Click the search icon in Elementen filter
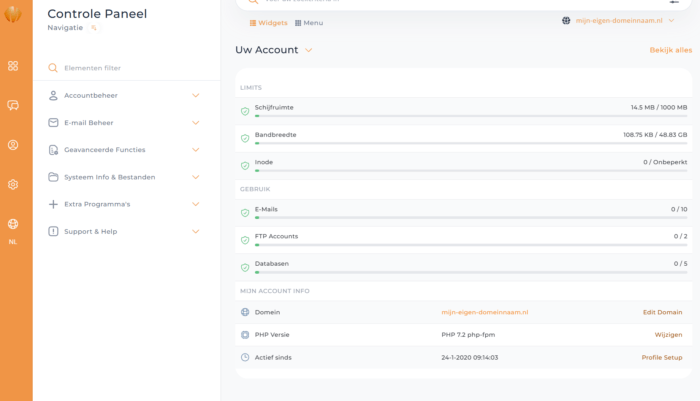Viewport: 700px width, 401px height. tap(53, 68)
